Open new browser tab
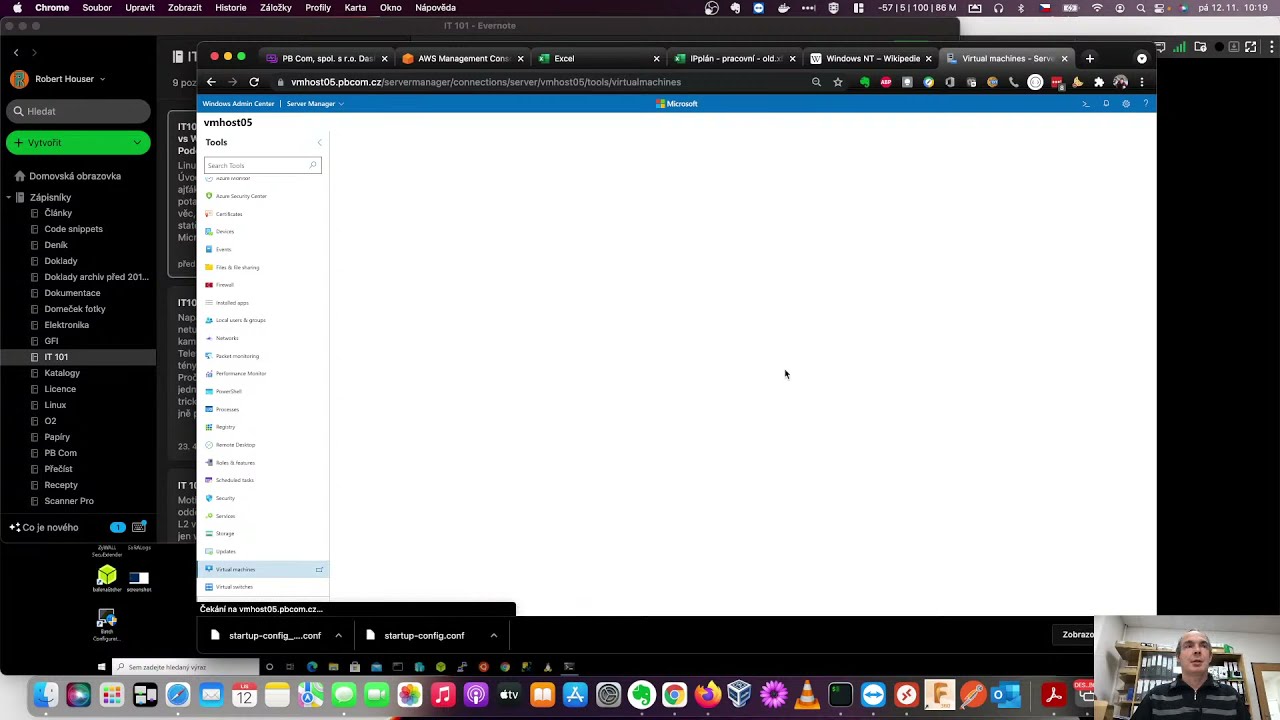The height and width of the screenshot is (720, 1280). [1090, 59]
